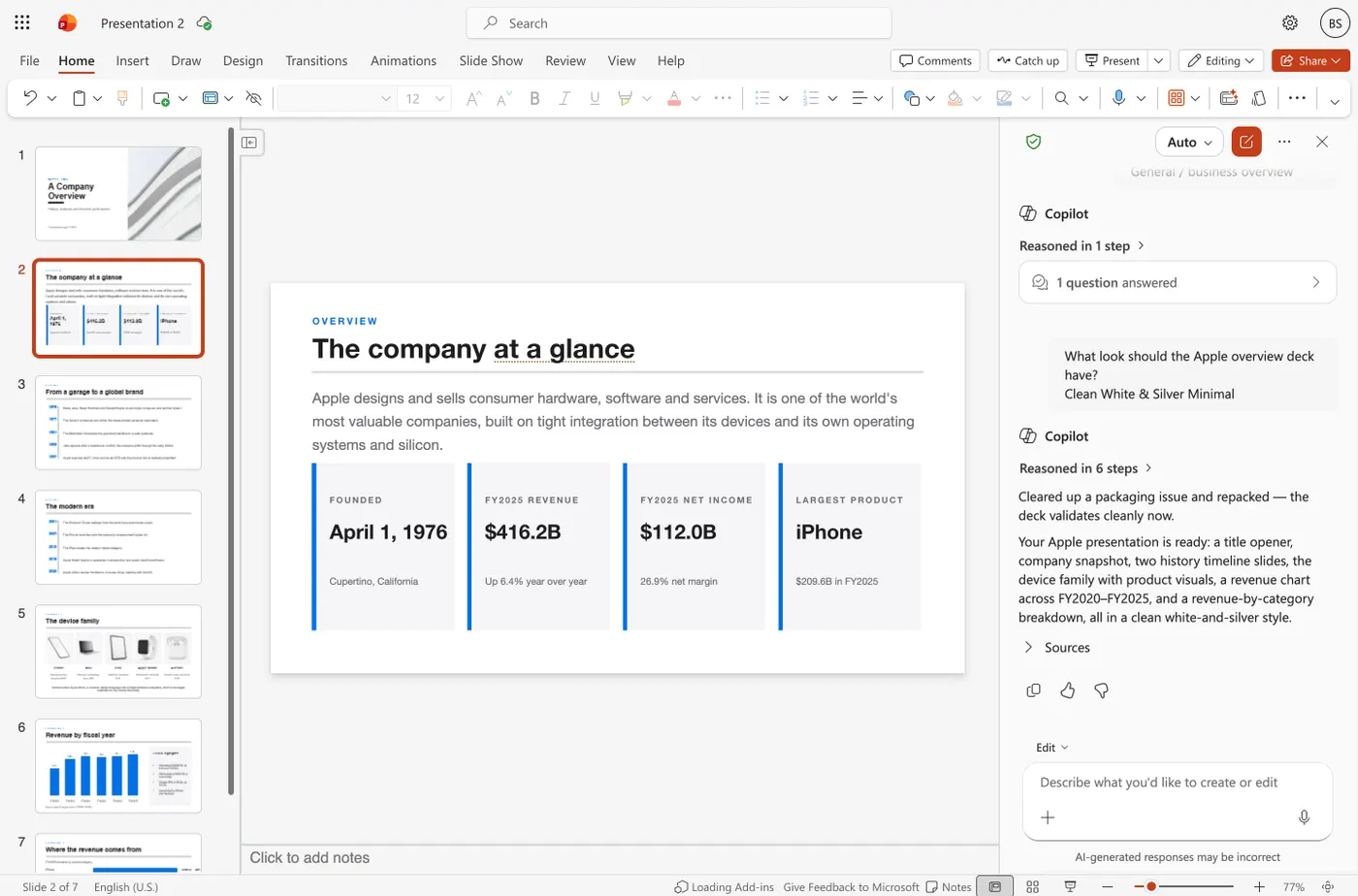
Task: Click the Search box in title bar
Action: [679, 23]
